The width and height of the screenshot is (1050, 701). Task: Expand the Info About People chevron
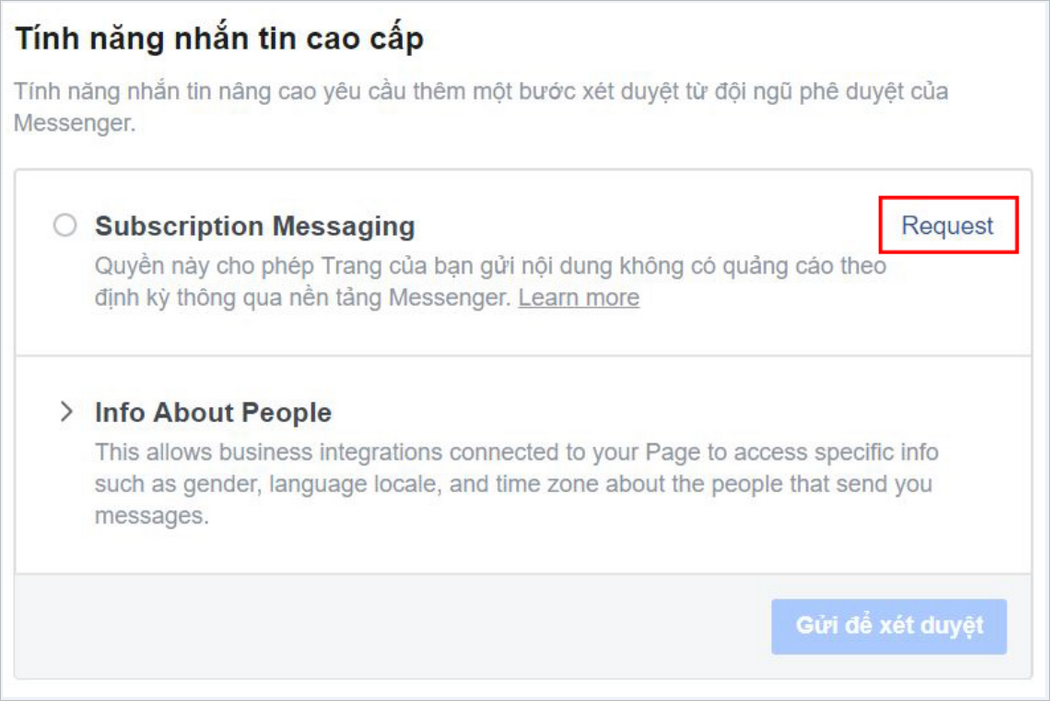point(67,412)
